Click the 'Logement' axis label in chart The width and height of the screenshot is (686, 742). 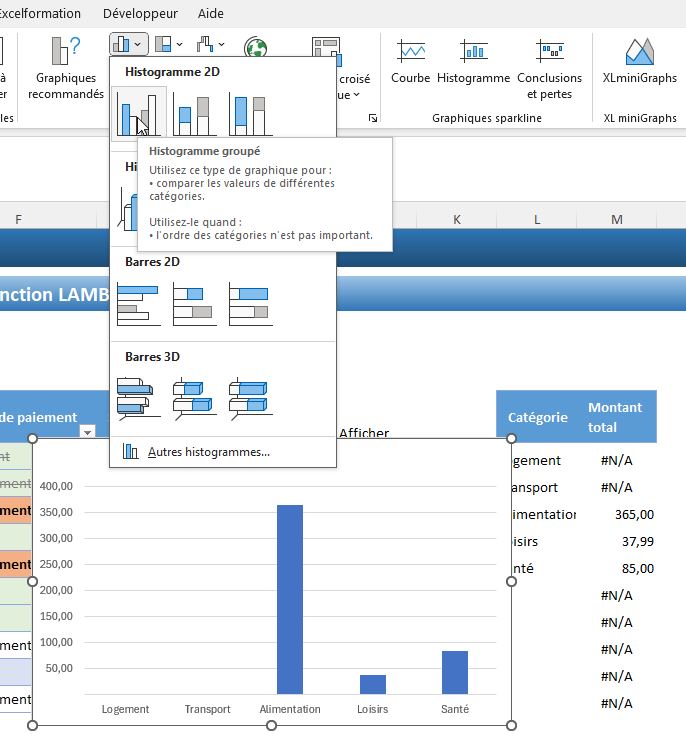[125, 709]
